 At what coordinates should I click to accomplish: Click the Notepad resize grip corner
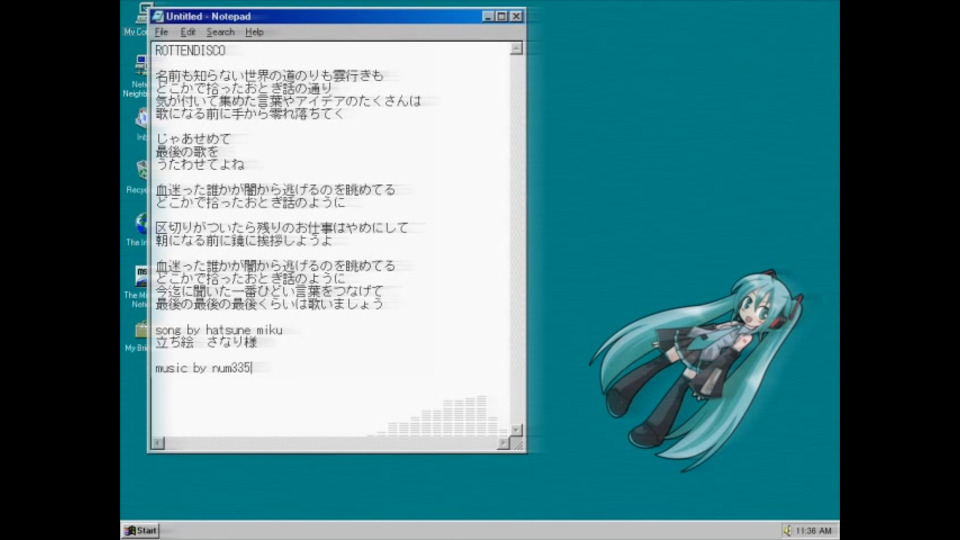pyautogui.click(x=517, y=444)
